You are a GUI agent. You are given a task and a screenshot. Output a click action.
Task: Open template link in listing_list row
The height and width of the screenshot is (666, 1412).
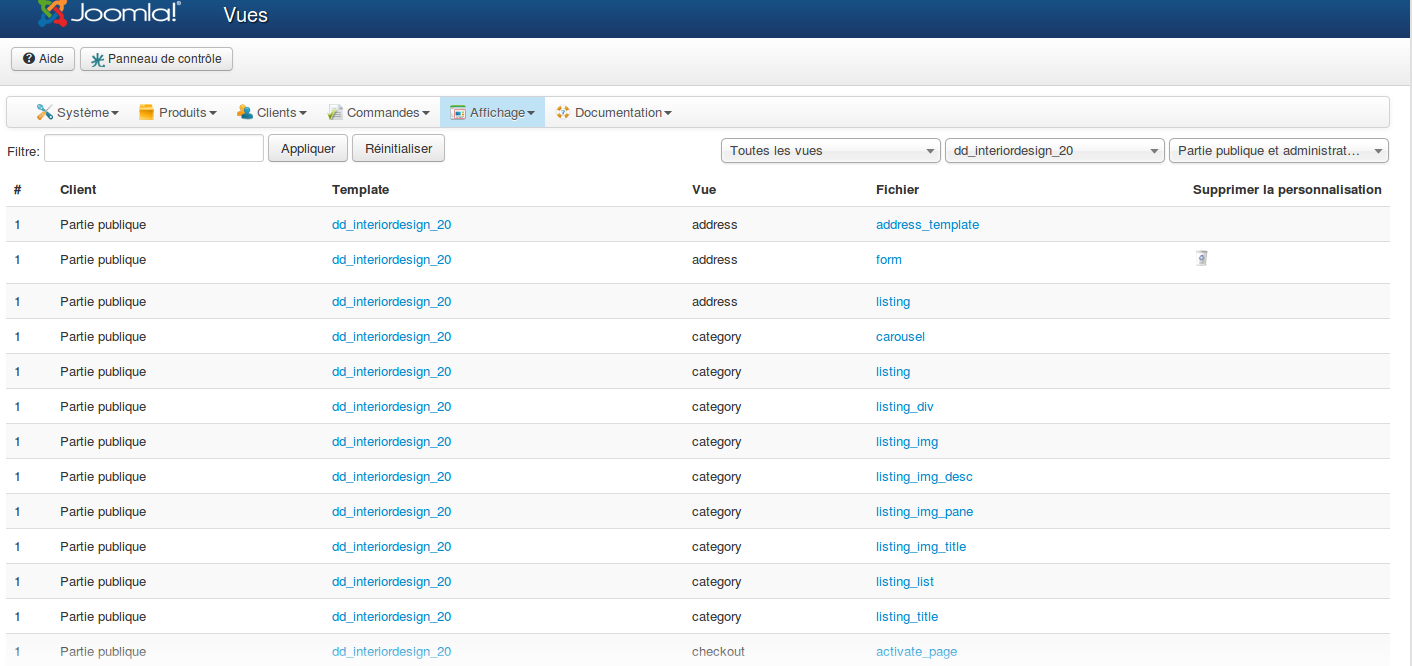tap(391, 582)
